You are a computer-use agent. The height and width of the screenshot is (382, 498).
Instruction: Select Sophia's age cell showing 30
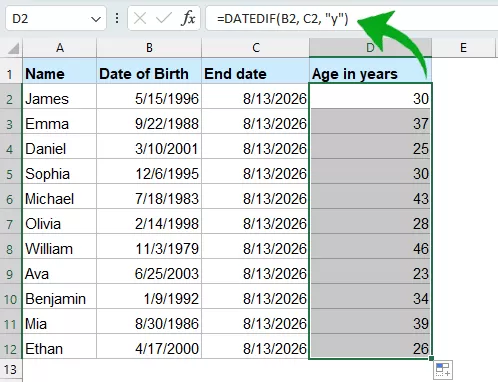click(370, 171)
